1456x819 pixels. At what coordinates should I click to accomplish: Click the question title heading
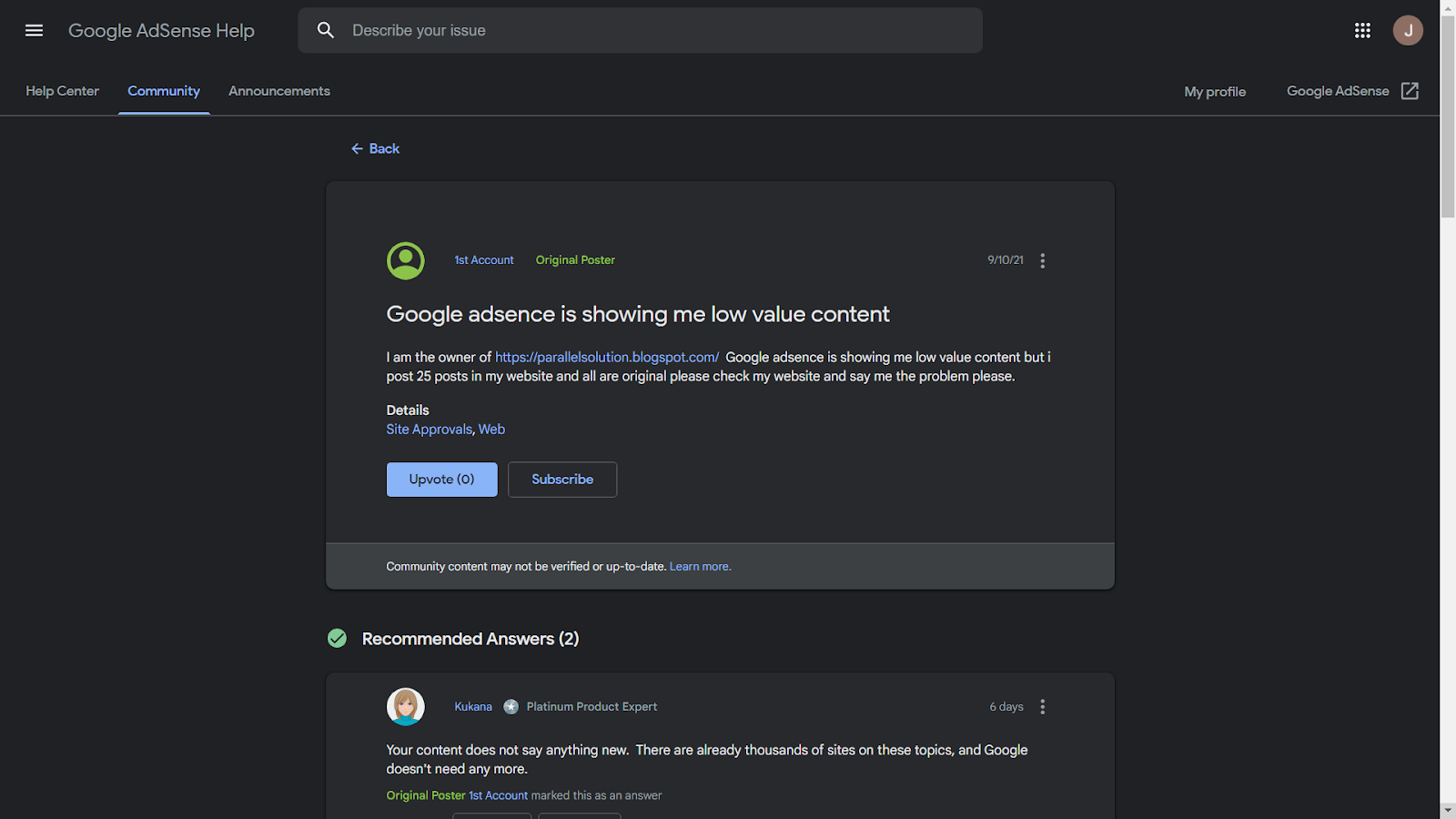638,314
